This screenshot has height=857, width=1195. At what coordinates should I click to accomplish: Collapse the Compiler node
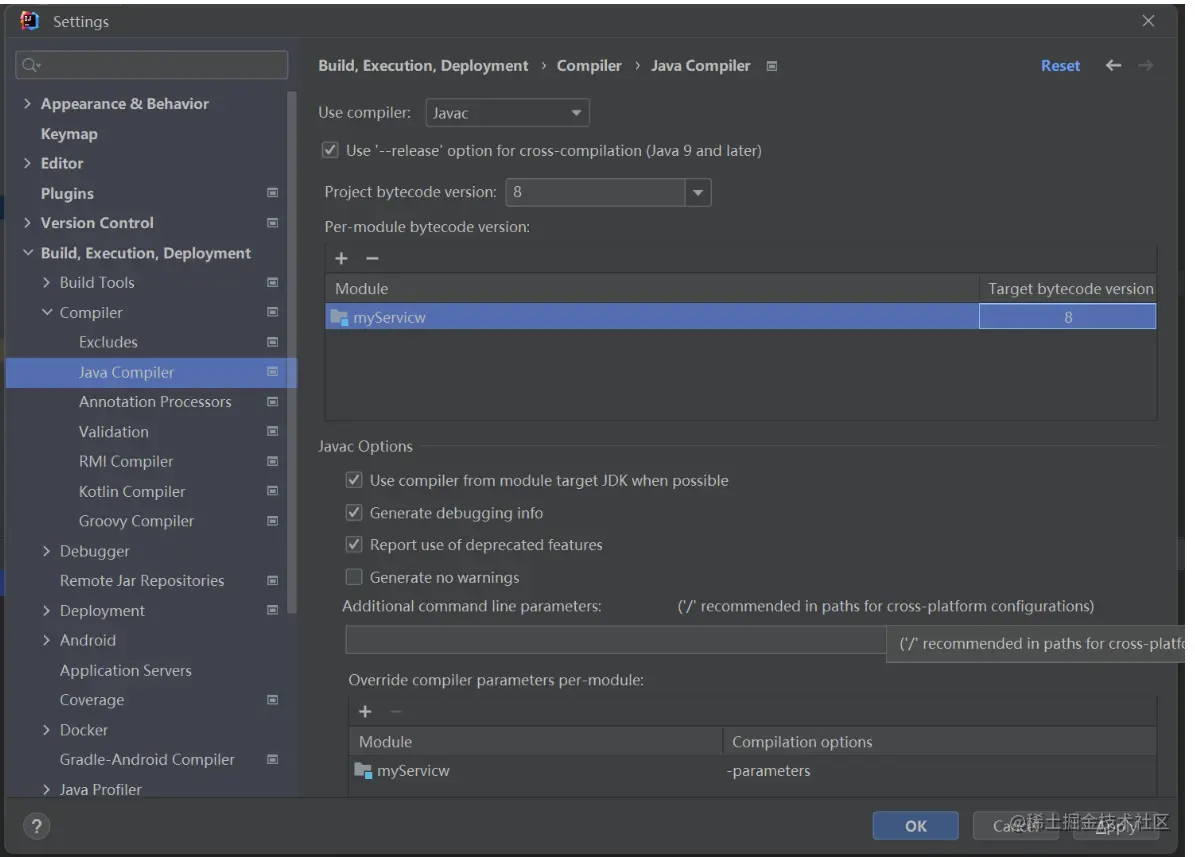(46, 313)
